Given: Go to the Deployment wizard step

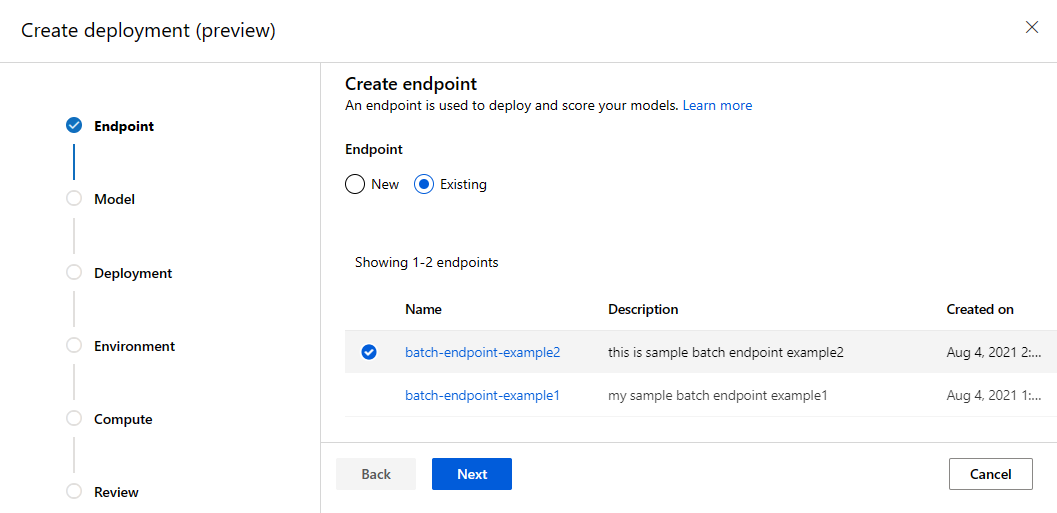Looking at the screenshot, I should 133,273.
